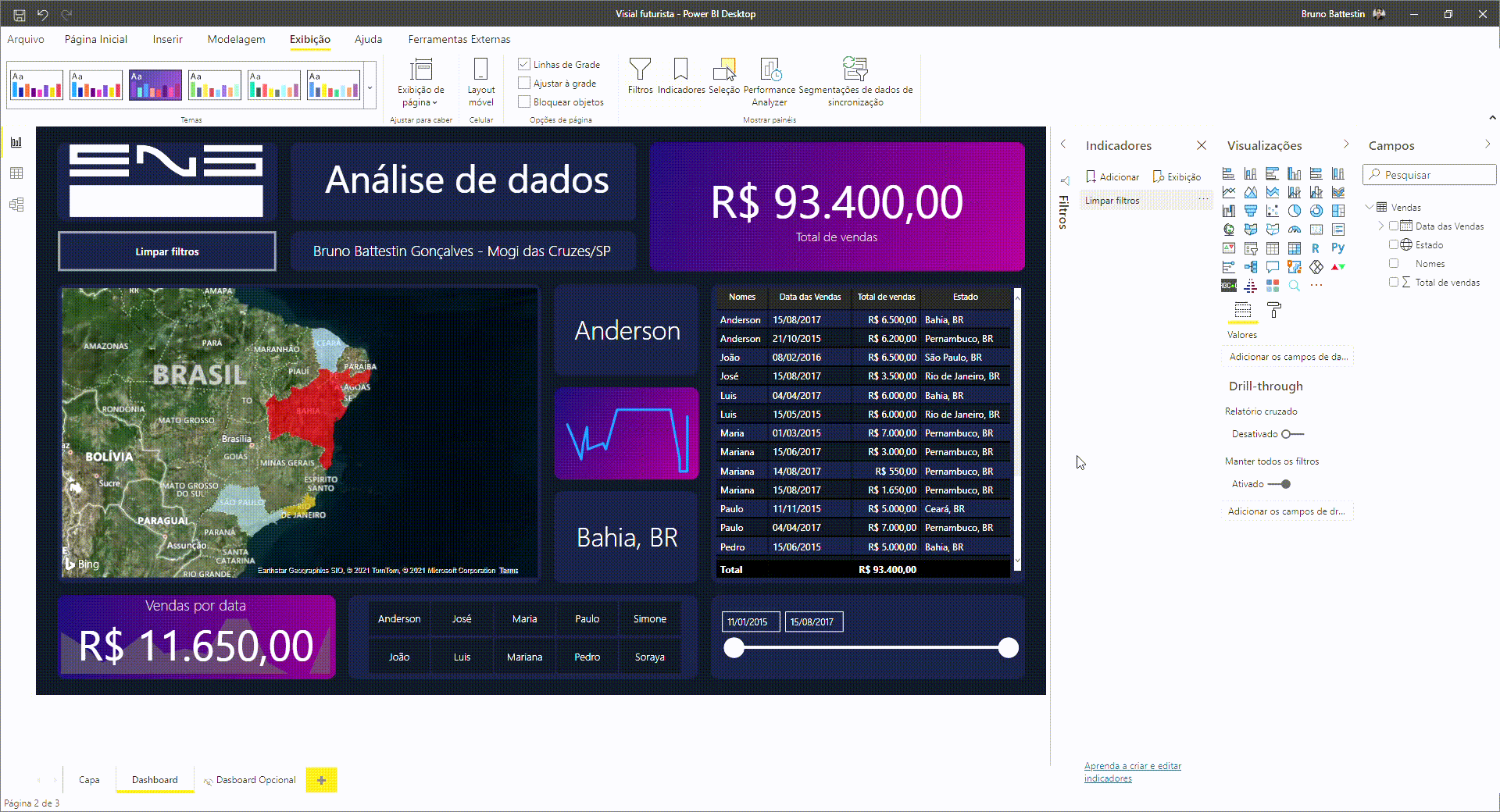Get more visuals via ellipsis icon

click(1316, 286)
